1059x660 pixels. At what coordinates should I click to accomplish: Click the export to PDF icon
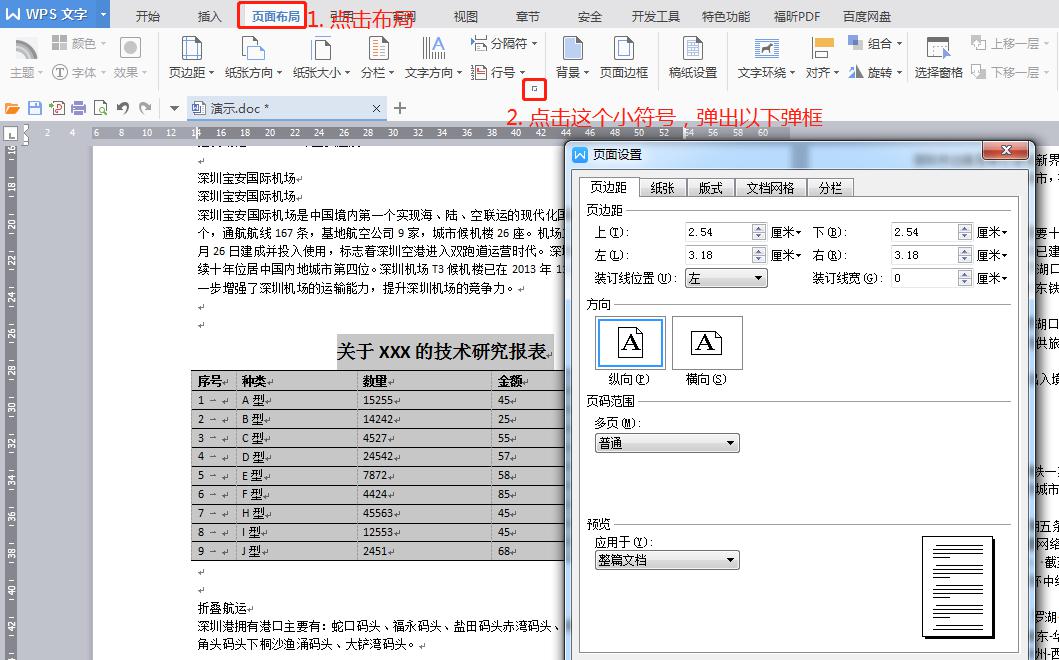pos(57,108)
